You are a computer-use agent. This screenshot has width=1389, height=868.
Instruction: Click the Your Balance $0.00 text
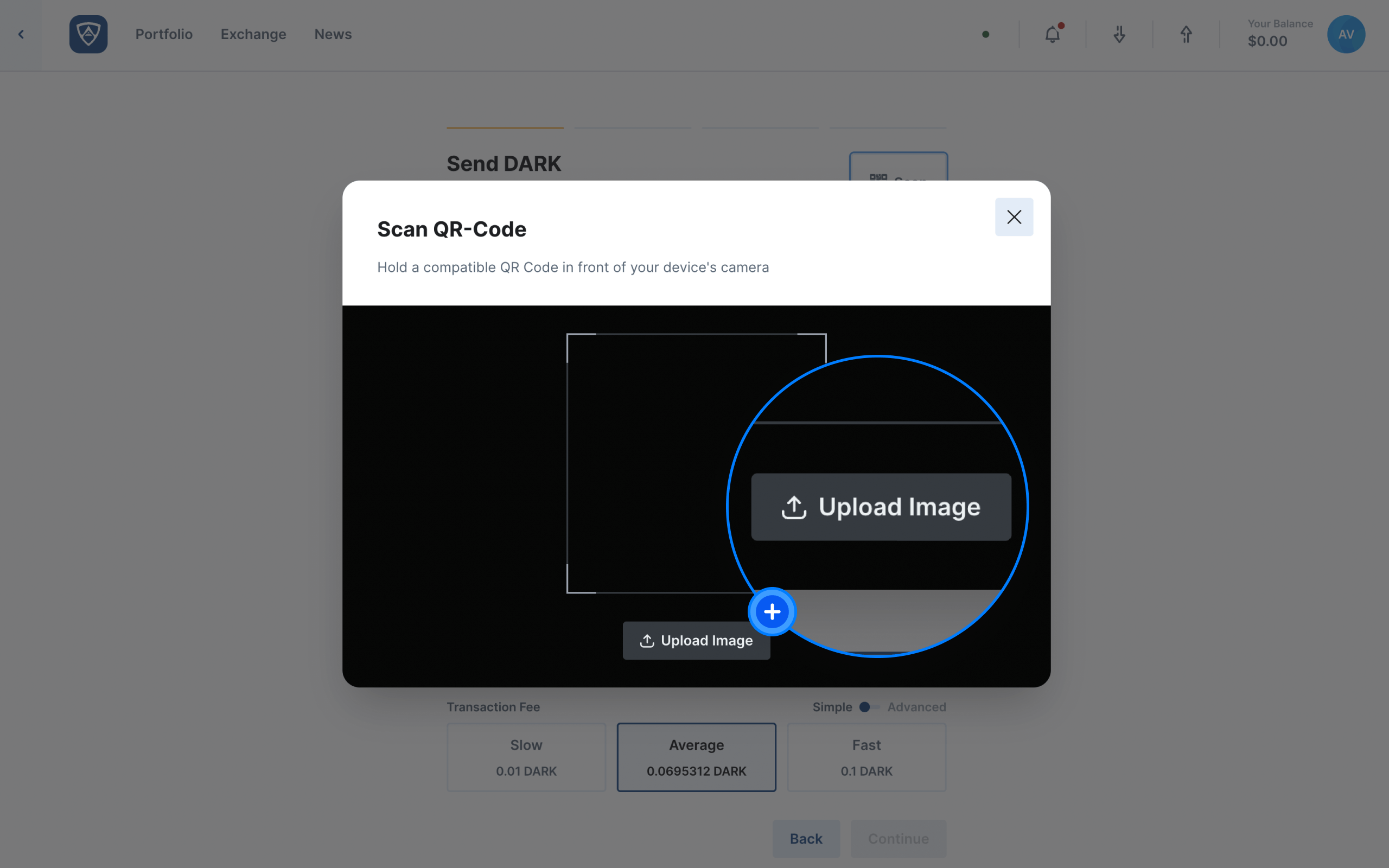(1280, 34)
